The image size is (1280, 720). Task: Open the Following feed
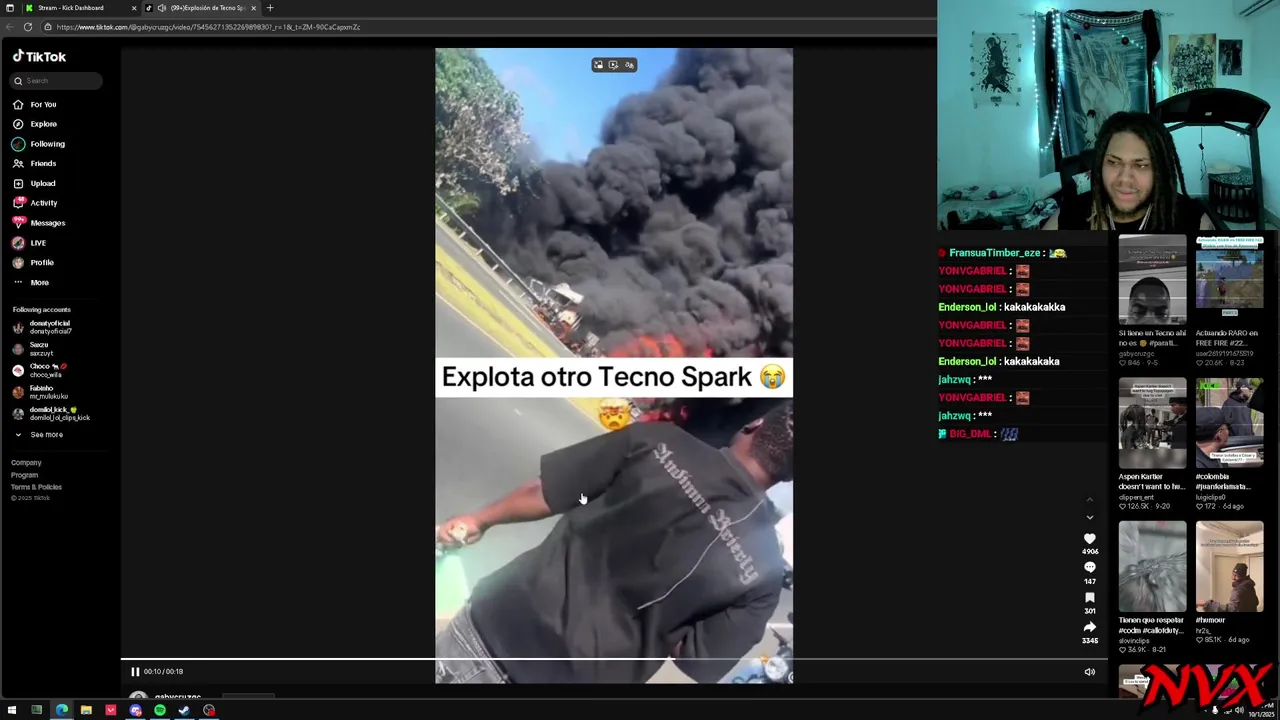(38, 144)
